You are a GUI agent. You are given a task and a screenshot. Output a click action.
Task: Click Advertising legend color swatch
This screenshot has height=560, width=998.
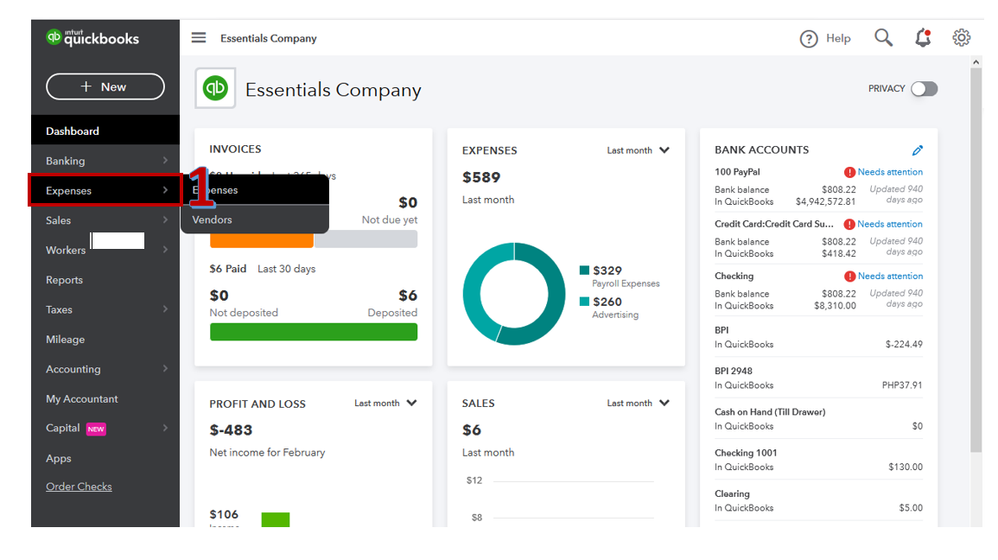[584, 301]
